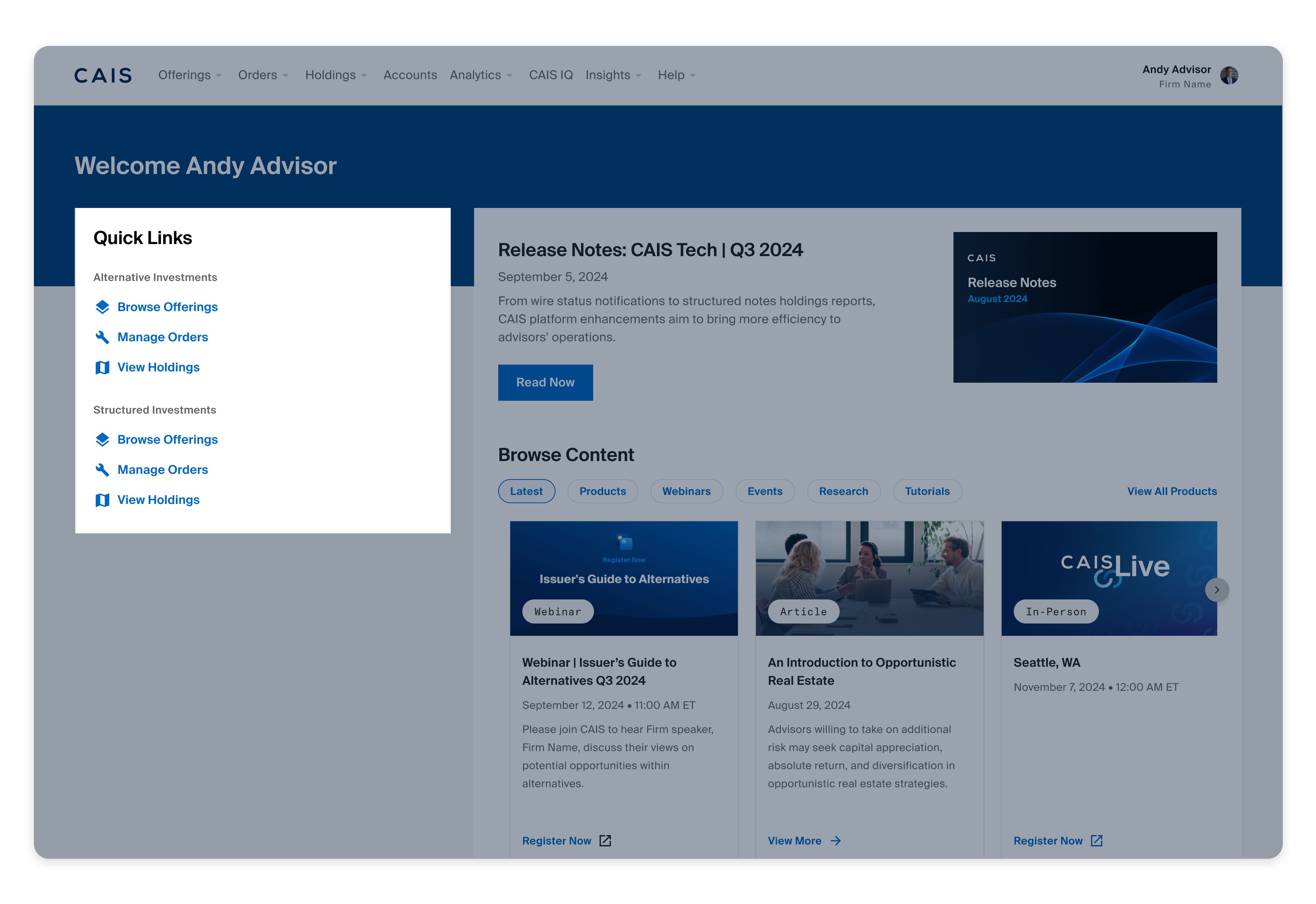Screen dimensions: 1316x904
Task: Select the Latest filter pill
Action: [x=526, y=491]
